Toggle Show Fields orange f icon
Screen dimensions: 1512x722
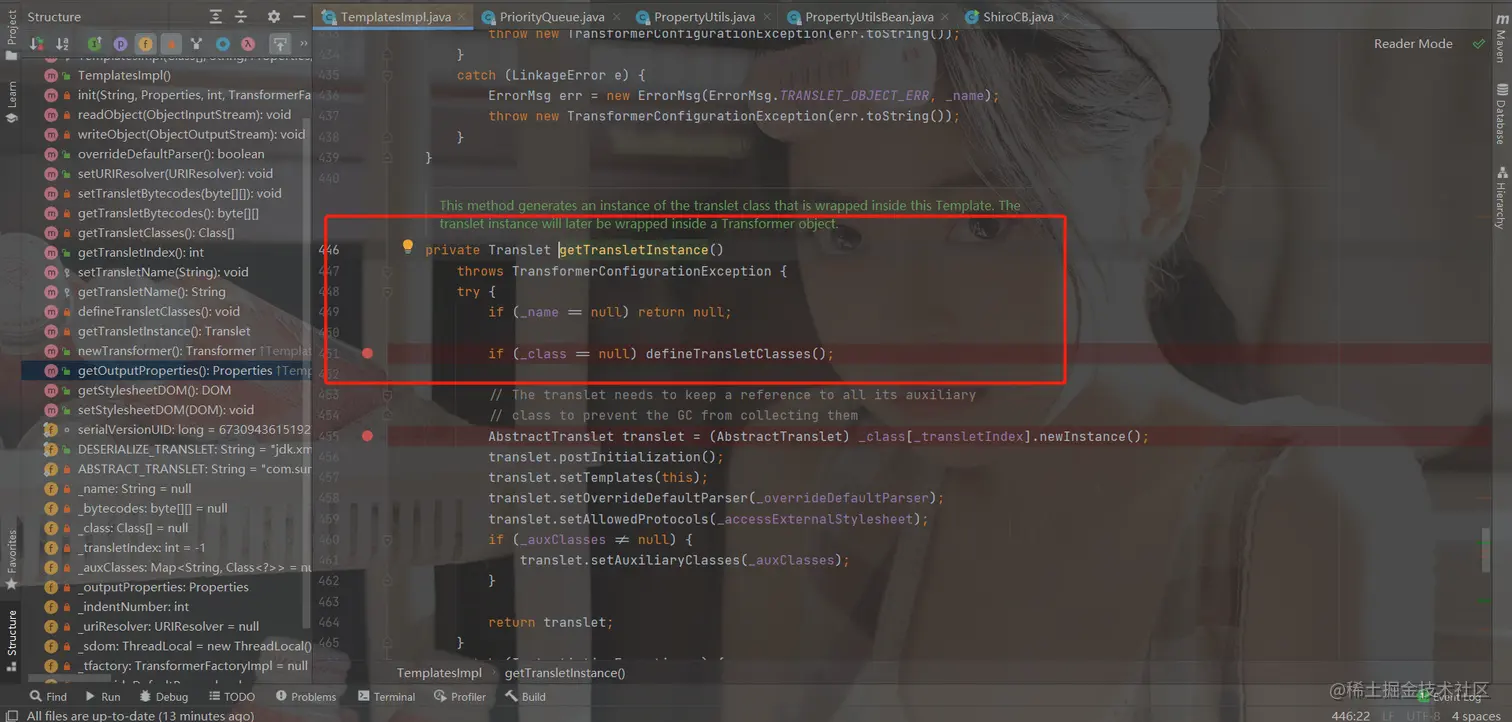(146, 44)
